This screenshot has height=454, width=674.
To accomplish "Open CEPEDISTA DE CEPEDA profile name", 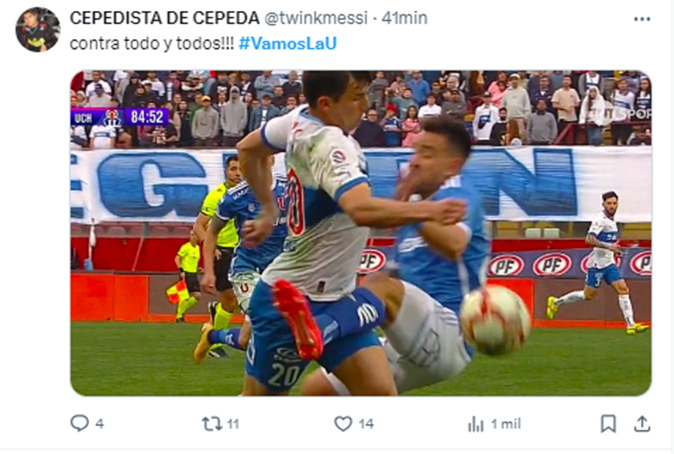I will [x=165, y=18].
